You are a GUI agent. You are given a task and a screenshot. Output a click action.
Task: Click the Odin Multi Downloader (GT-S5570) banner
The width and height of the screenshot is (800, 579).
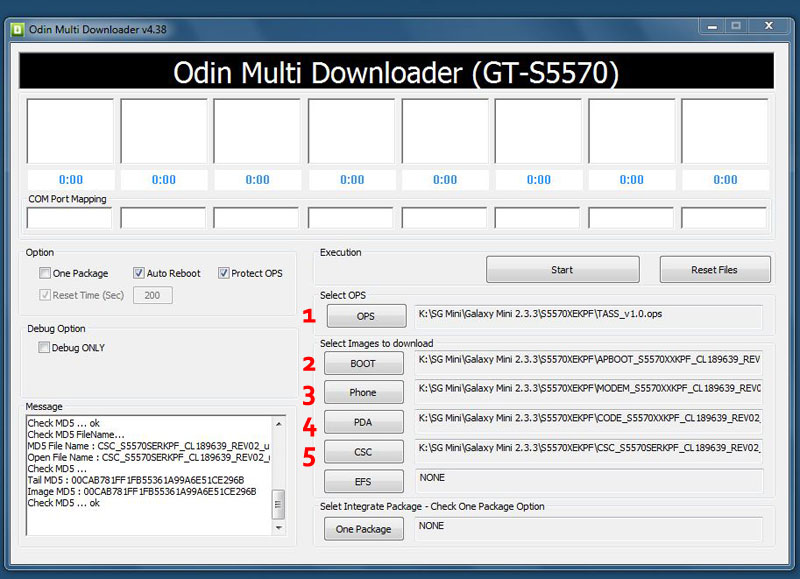(396, 72)
